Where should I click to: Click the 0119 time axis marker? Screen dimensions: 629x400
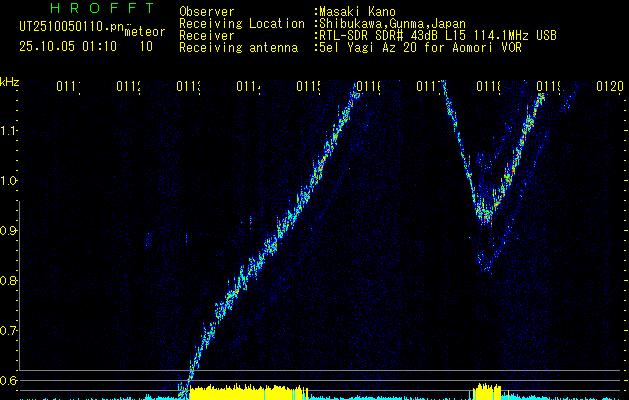pos(548,87)
